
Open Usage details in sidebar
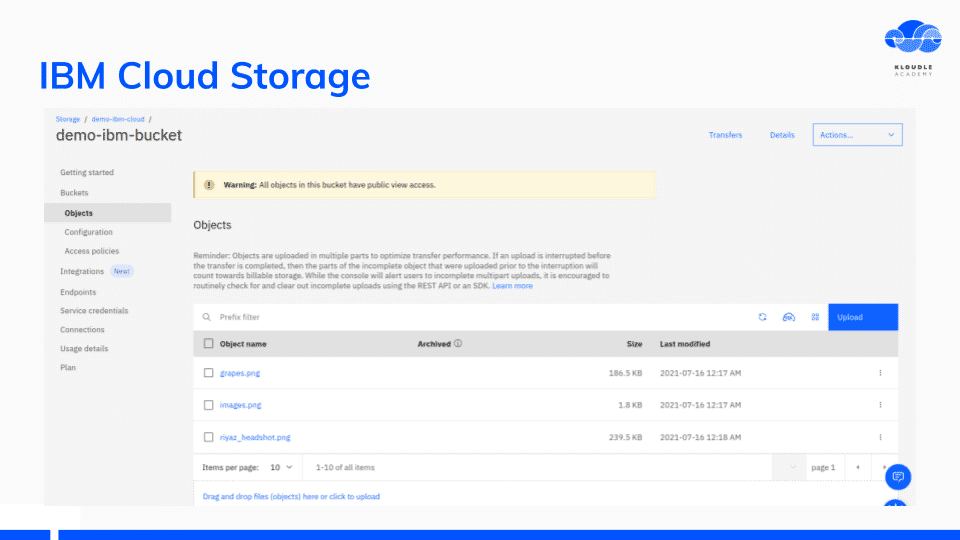(84, 348)
